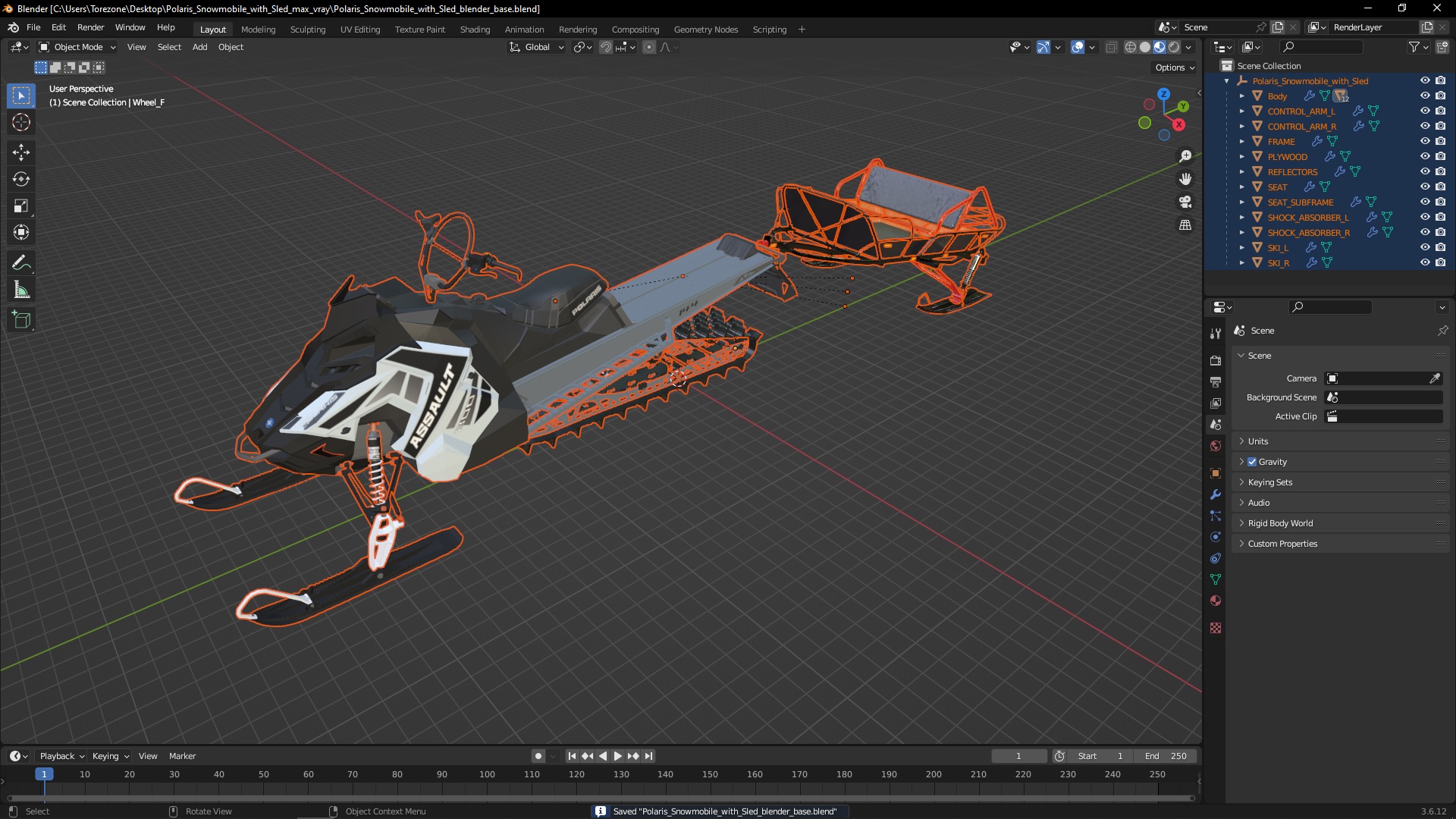Select the Cursor tool
The width and height of the screenshot is (1456, 819).
(x=21, y=122)
